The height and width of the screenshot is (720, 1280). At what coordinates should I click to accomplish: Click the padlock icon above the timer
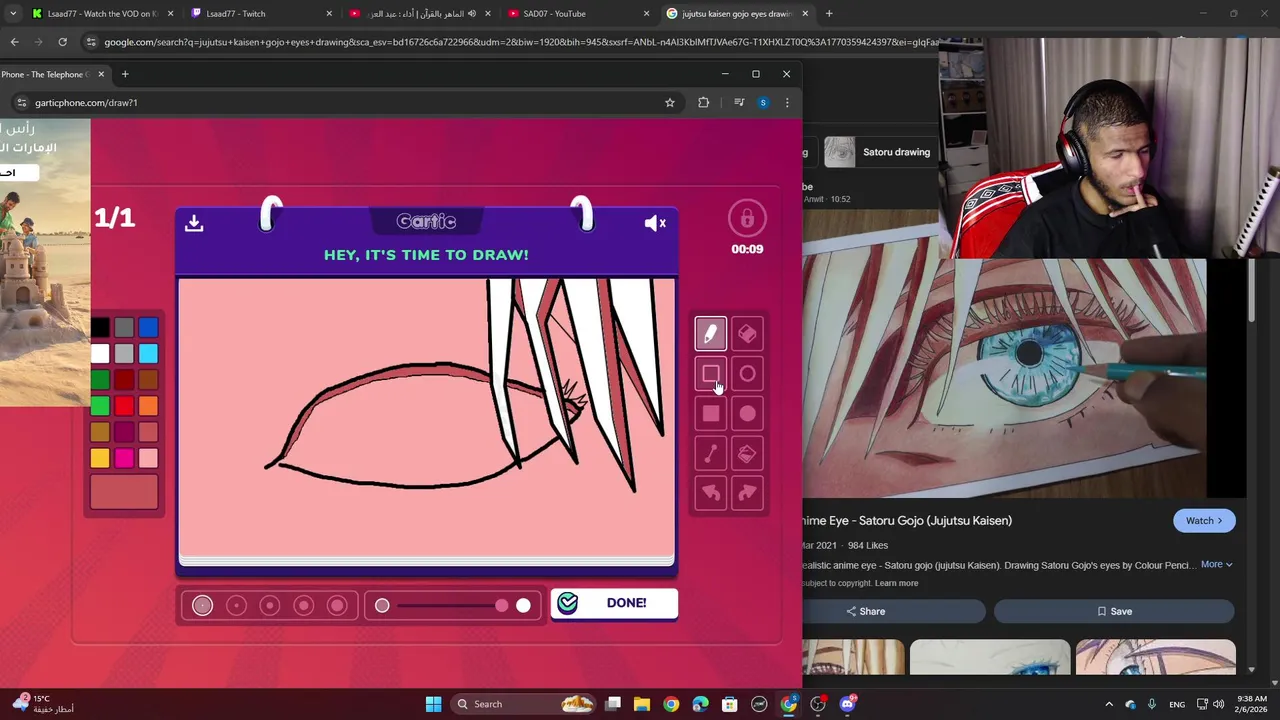(747, 219)
